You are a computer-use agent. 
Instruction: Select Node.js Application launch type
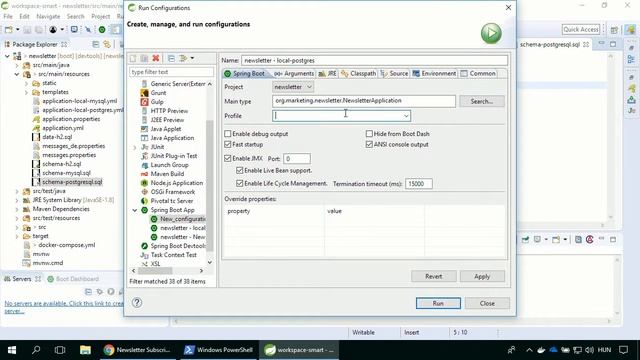point(176,183)
